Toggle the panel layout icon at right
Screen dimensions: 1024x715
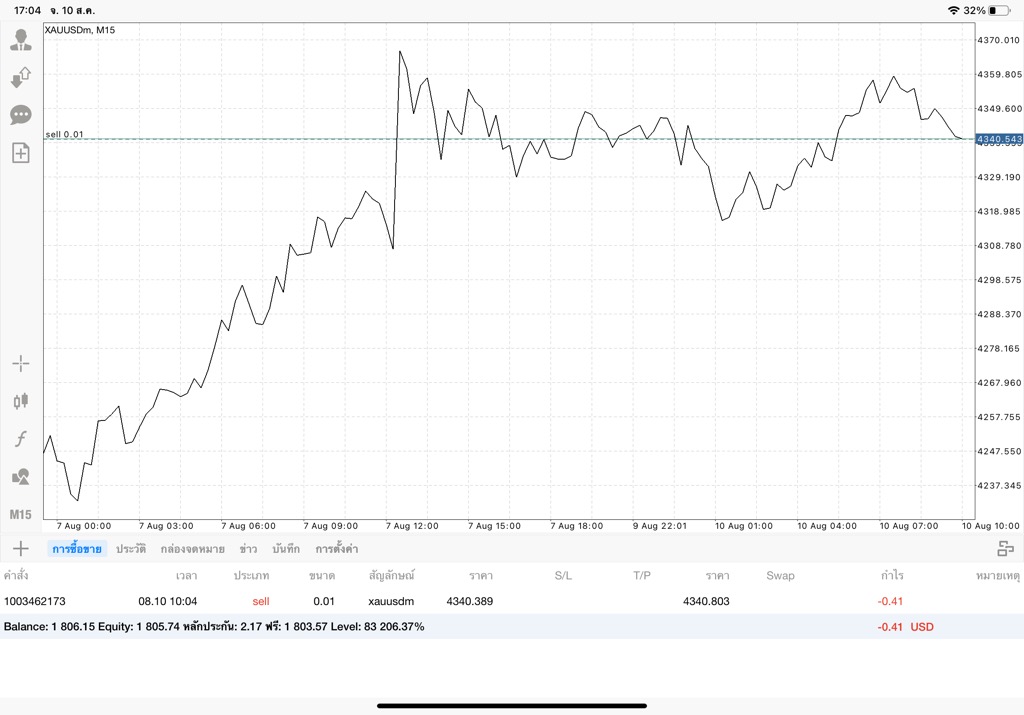click(x=1005, y=549)
